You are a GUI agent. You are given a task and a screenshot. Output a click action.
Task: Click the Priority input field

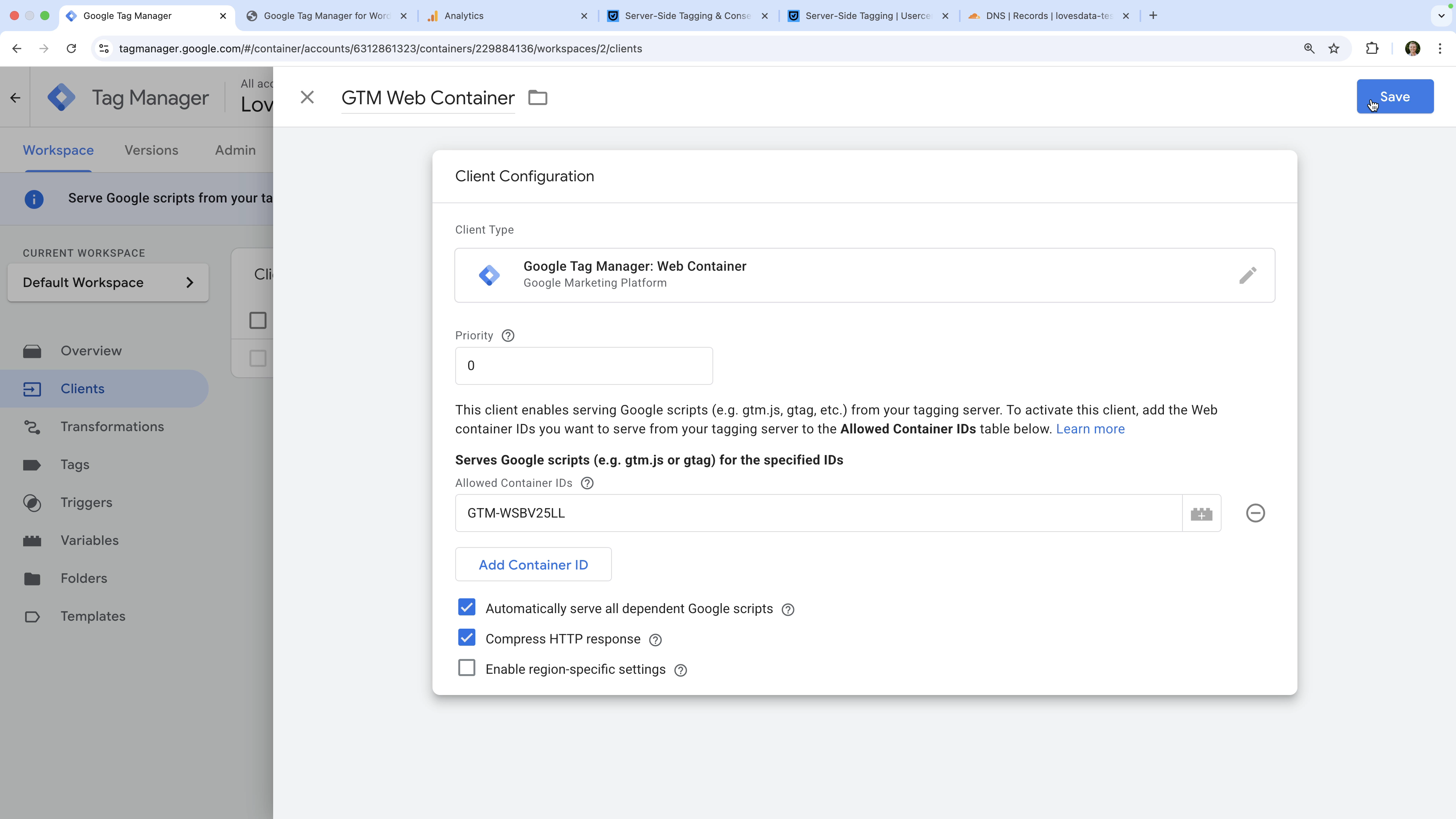pos(583,366)
